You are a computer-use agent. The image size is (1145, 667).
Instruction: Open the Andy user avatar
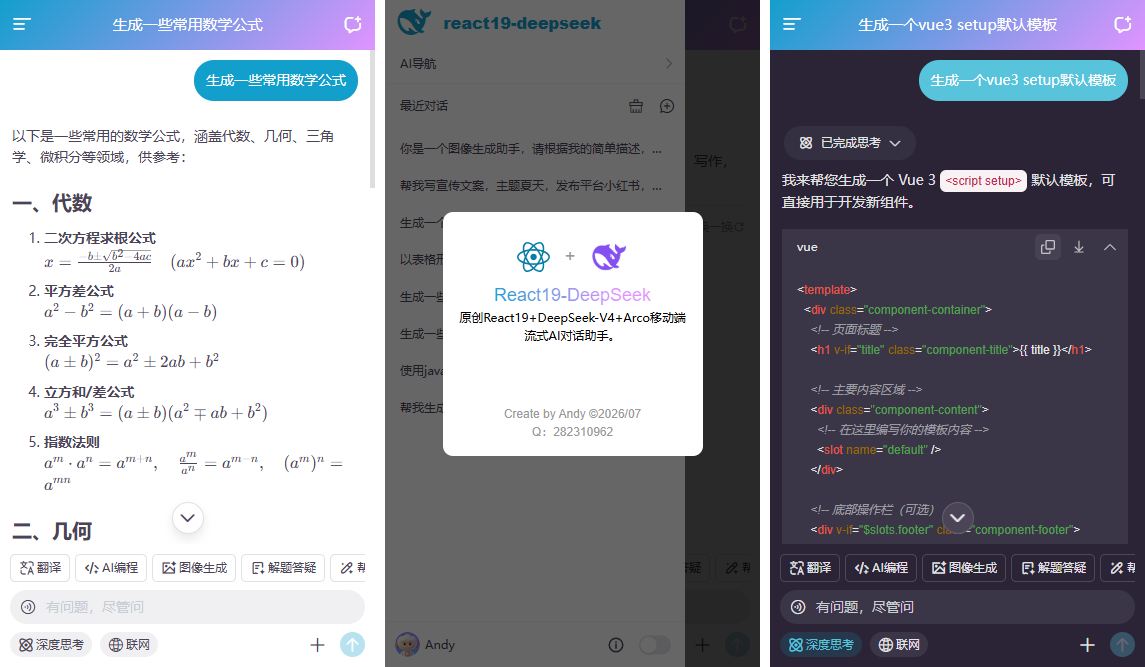point(407,644)
